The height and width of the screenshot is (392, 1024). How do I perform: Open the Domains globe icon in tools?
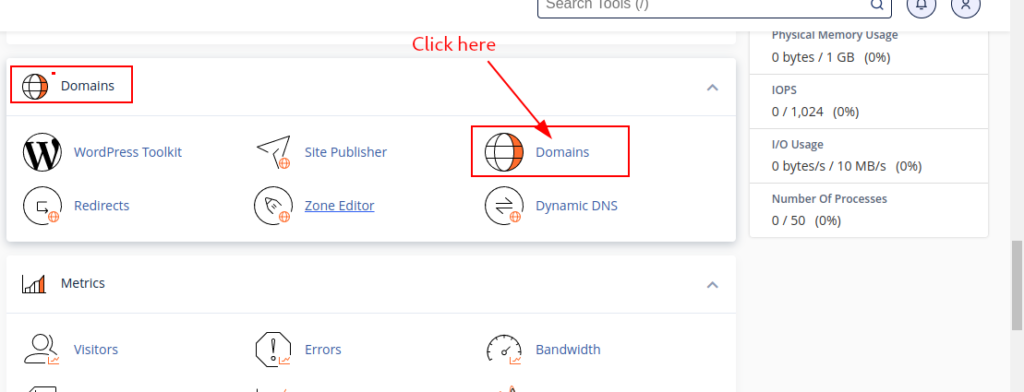[x=504, y=152]
